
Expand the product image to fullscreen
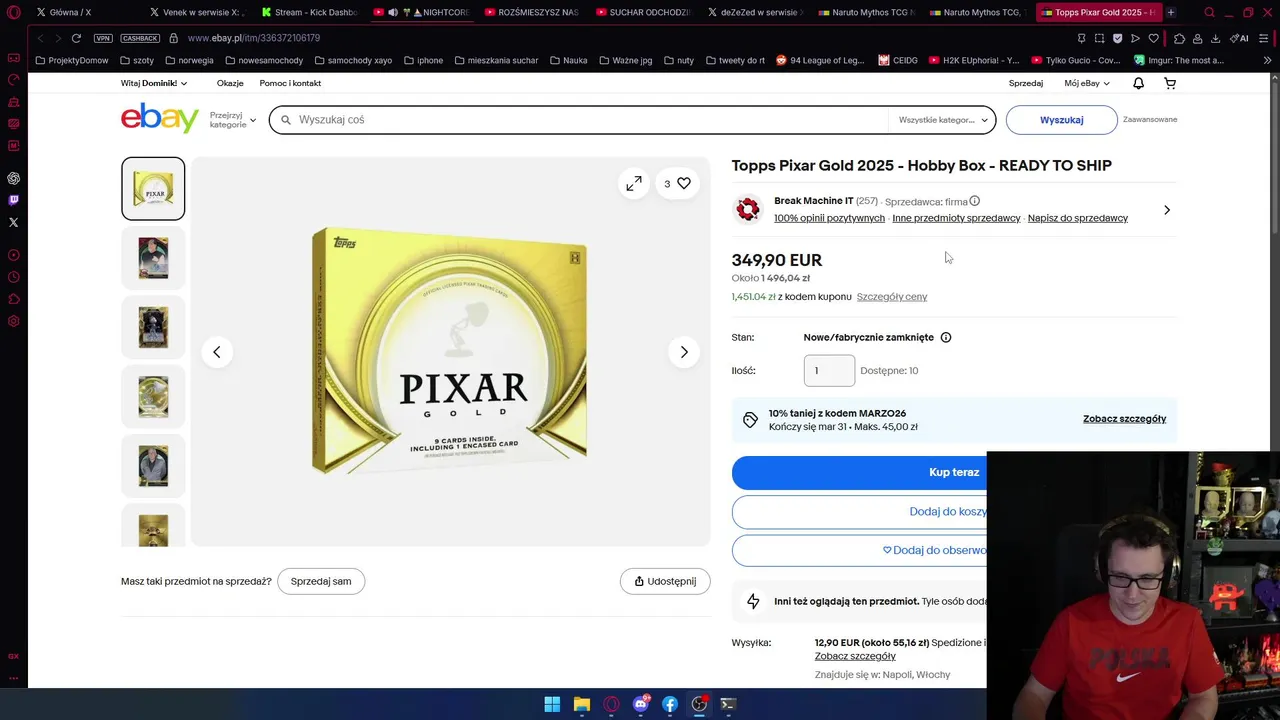coord(634,183)
